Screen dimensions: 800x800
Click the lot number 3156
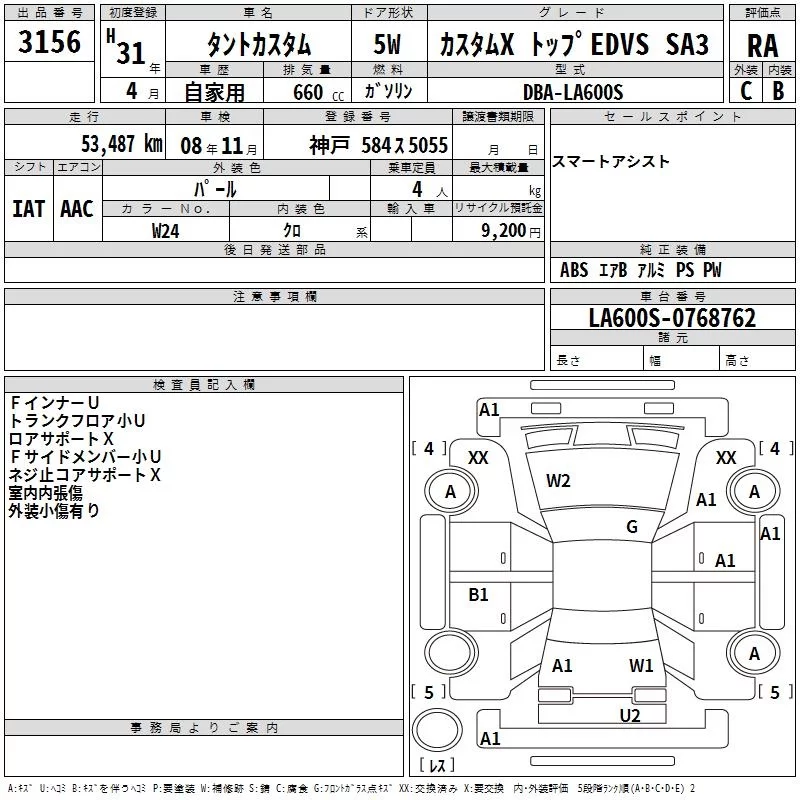[x=49, y=42]
